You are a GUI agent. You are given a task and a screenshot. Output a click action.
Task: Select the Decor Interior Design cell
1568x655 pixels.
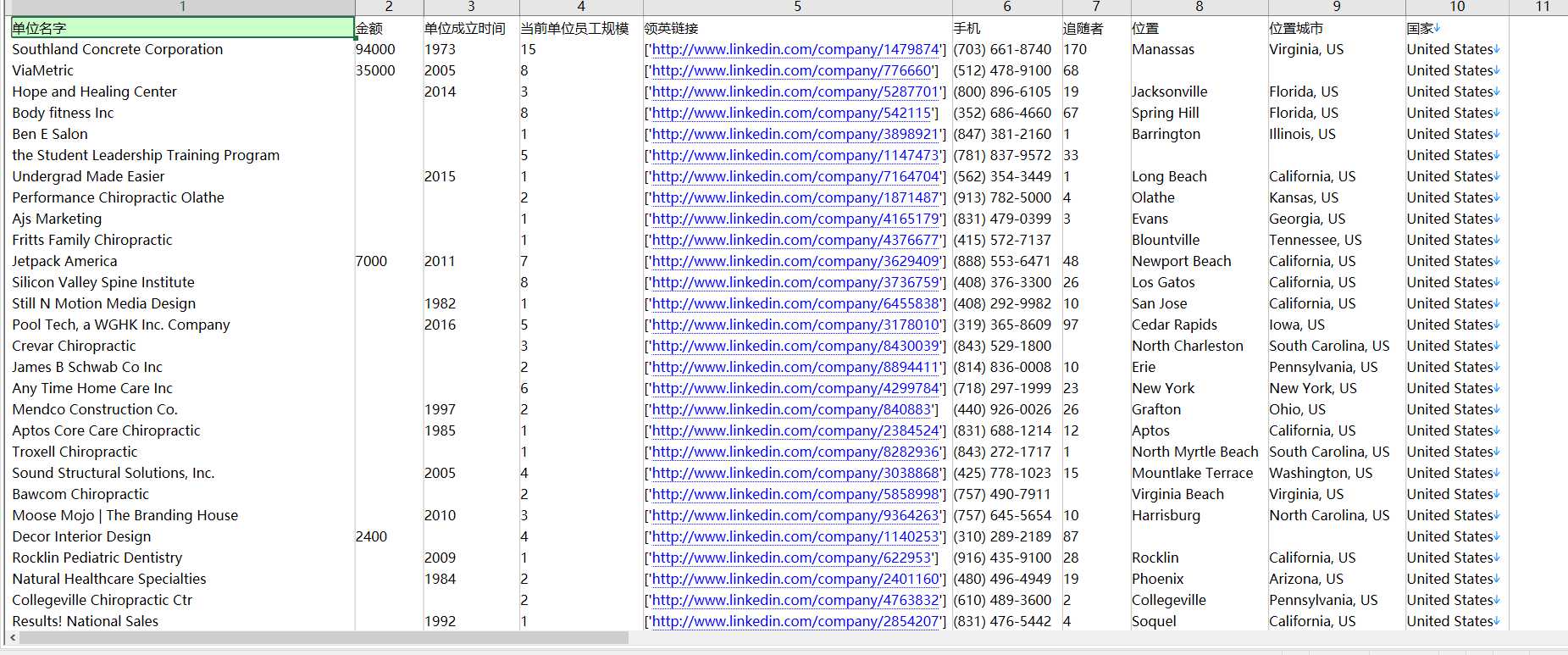point(182,536)
